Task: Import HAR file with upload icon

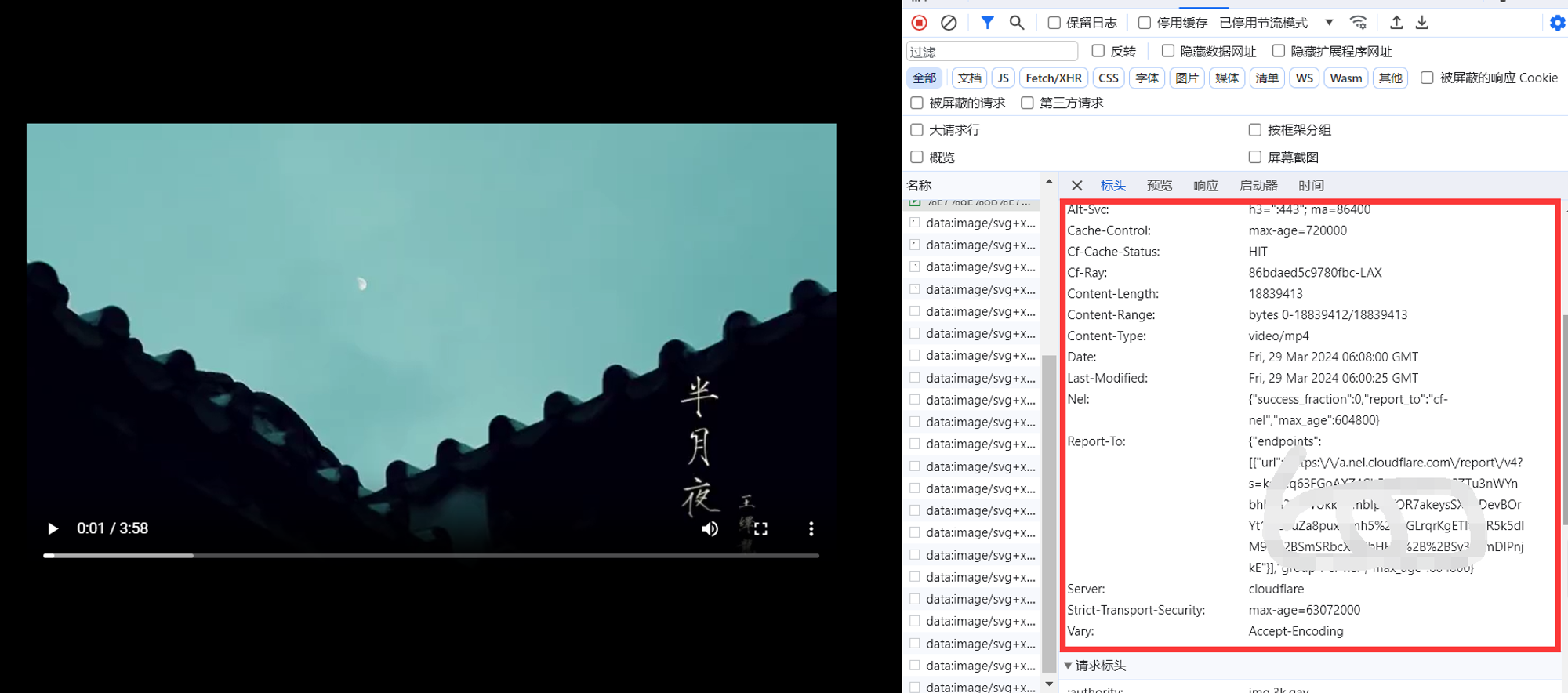Action: point(1396,23)
